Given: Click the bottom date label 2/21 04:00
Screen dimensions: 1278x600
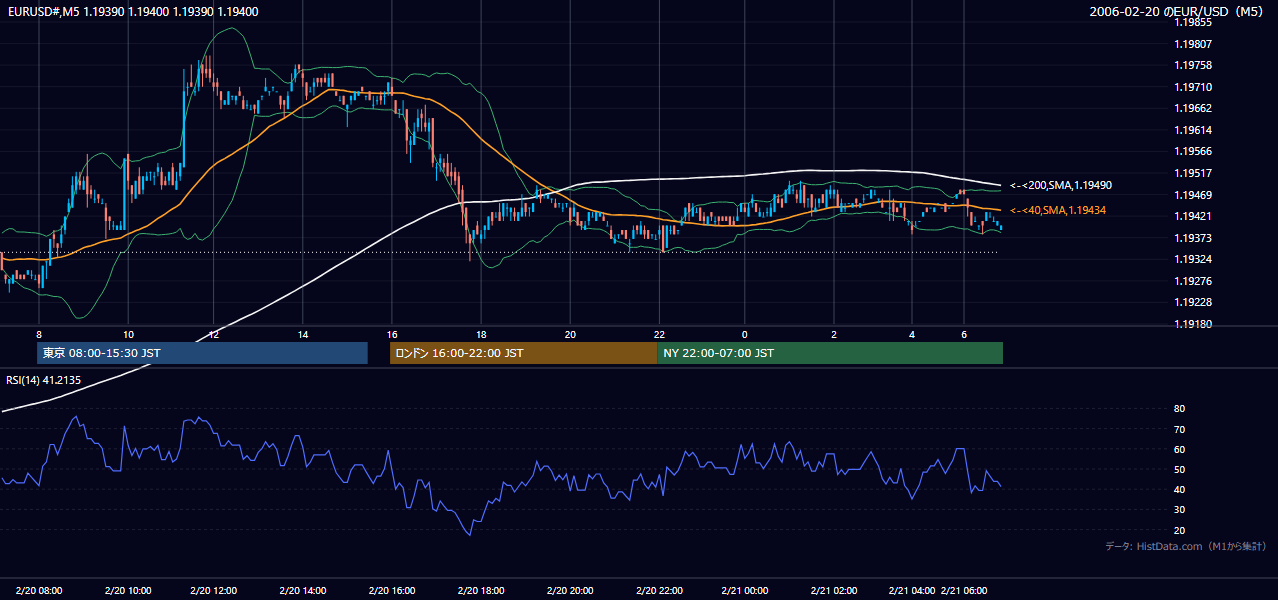Looking at the screenshot, I should [x=912, y=591].
